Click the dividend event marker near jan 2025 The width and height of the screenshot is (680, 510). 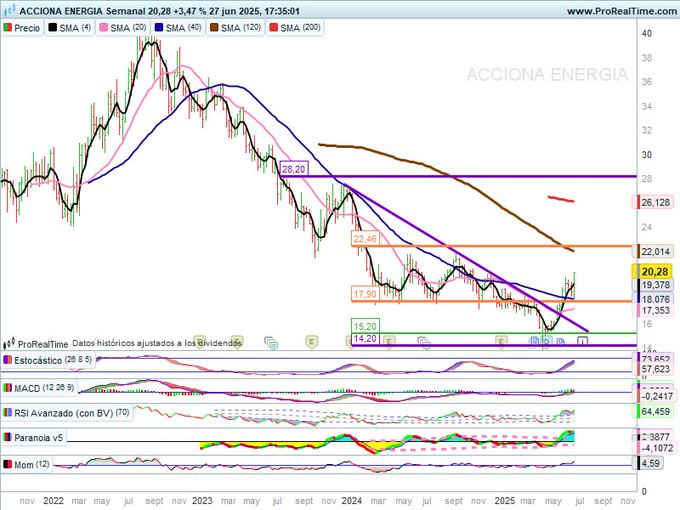click(x=502, y=342)
